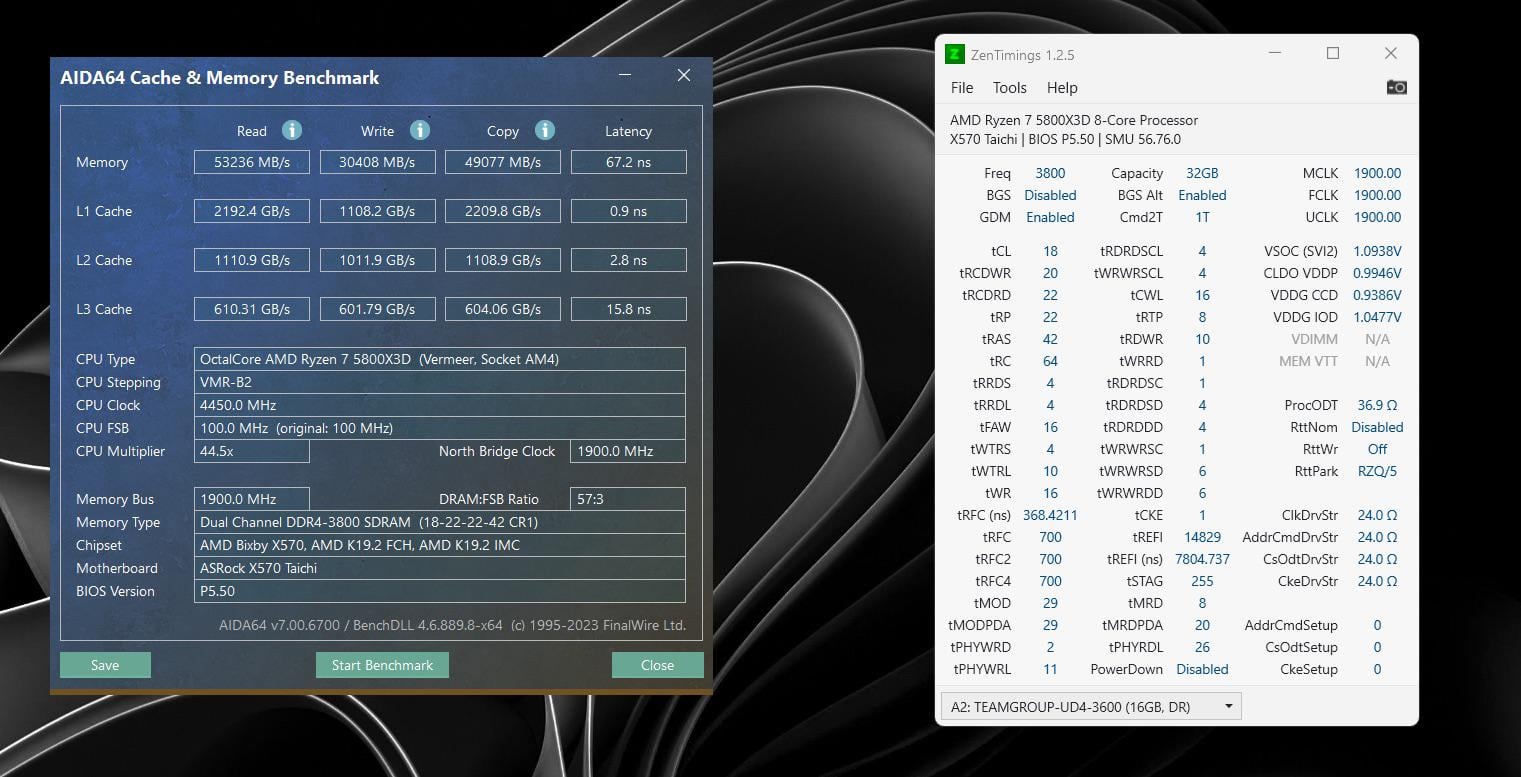Click the info icon next to Write
The image size is (1521, 777).
[x=420, y=130]
